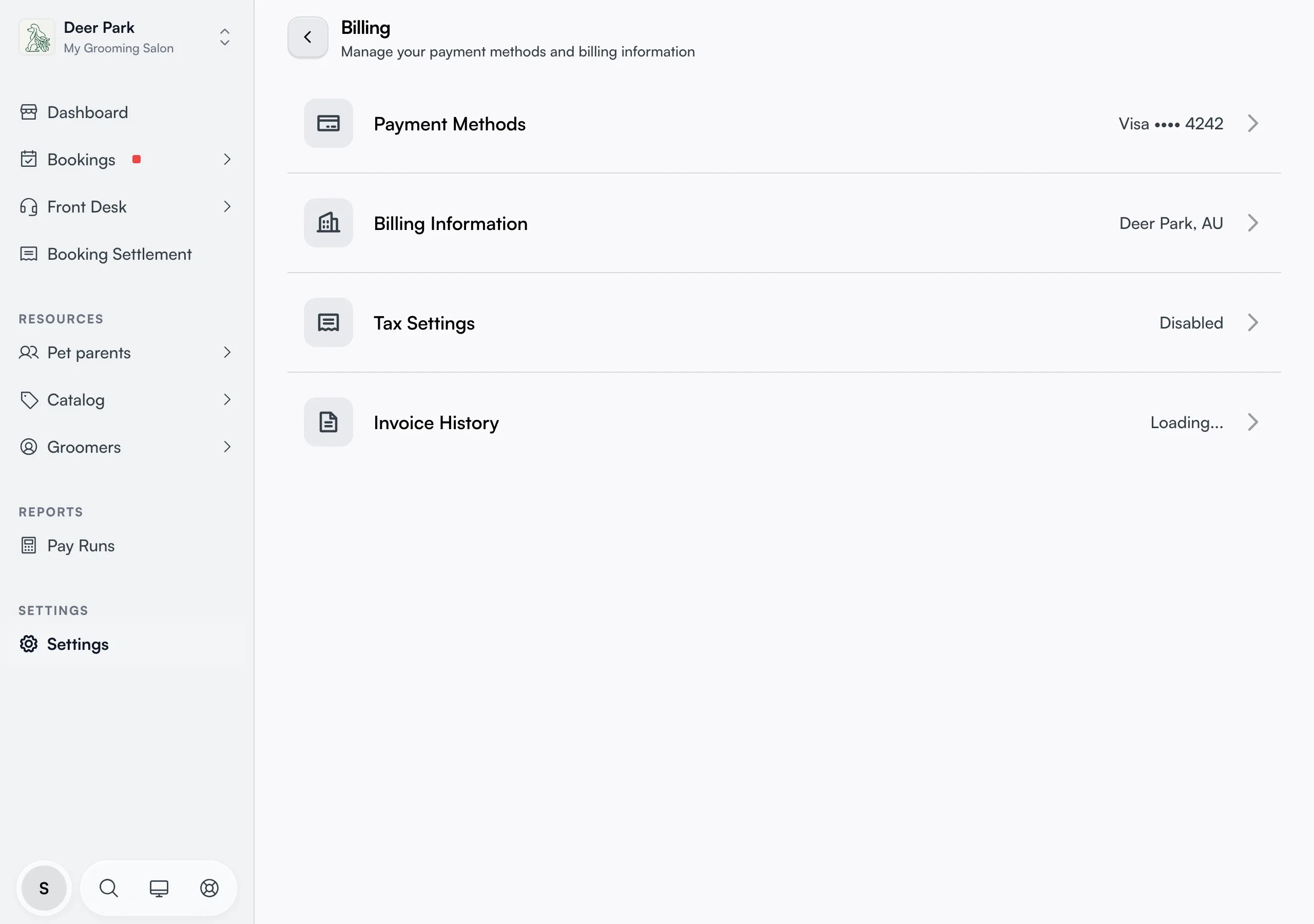Screen dimensions: 1314x924
Task: Open the Bookings menu item
Action: (126, 160)
